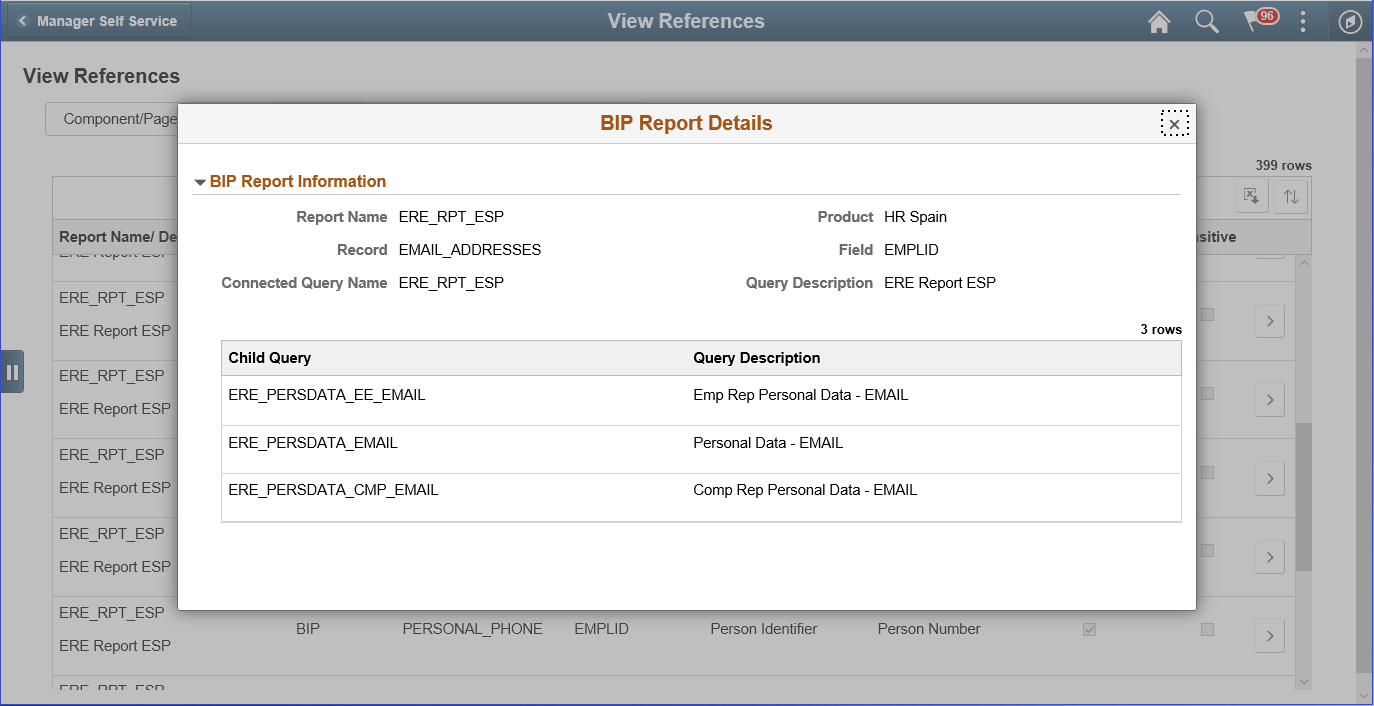
Task: Open global Search
Action: [x=1207, y=21]
